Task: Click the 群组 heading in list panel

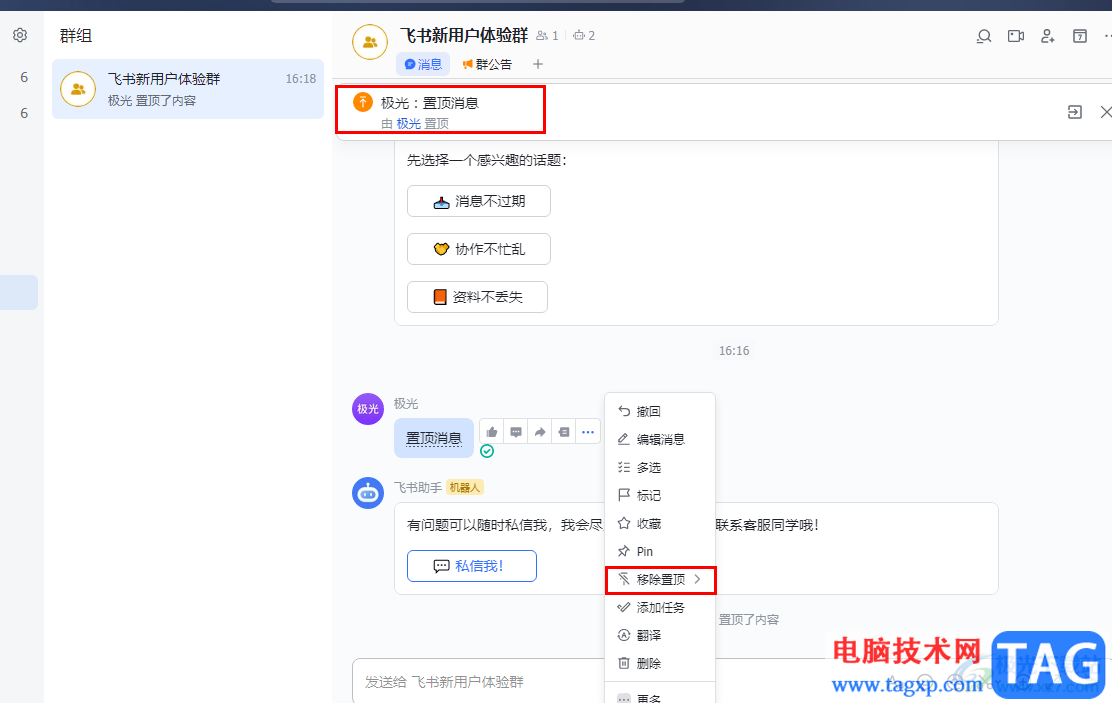Action: pos(76,35)
